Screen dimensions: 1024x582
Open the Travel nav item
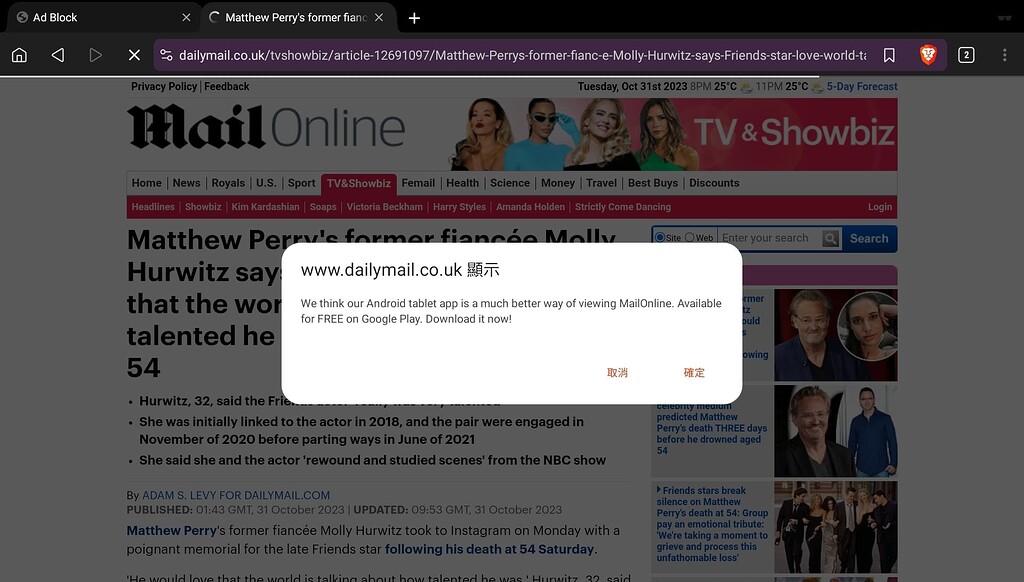(601, 183)
